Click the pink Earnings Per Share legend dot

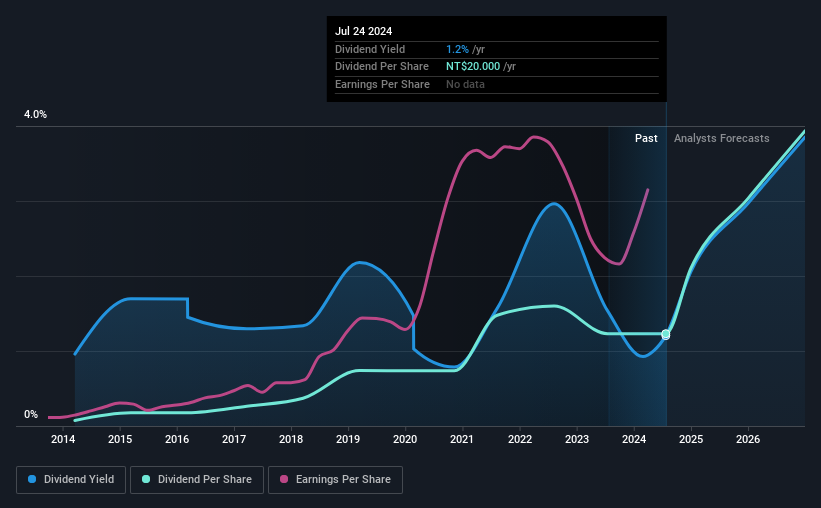[x=284, y=479]
